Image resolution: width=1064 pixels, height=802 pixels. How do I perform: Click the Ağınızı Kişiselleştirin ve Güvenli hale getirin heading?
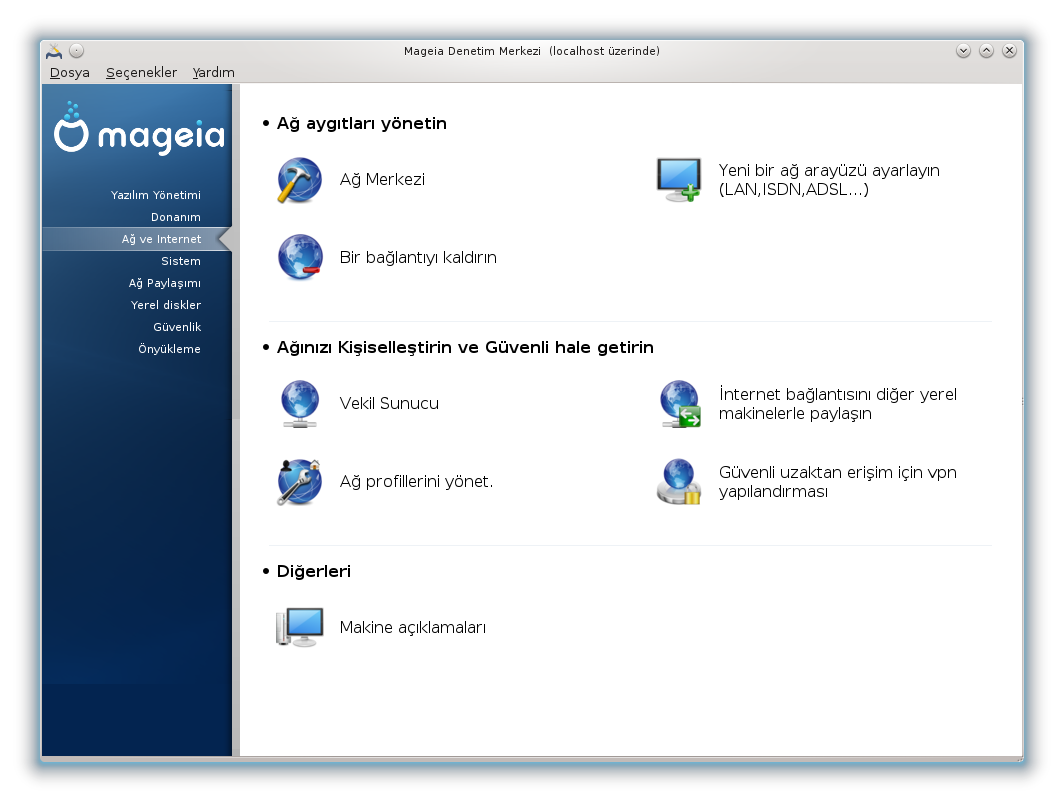465,347
